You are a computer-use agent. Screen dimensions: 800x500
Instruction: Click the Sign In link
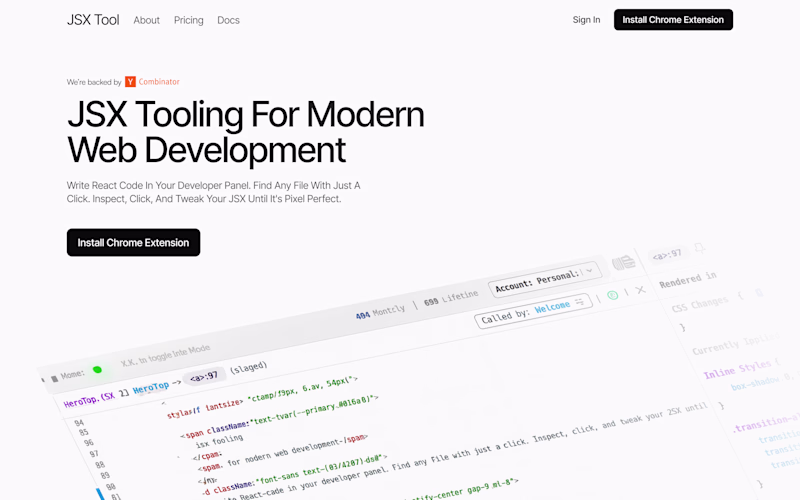pyautogui.click(x=586, y=20)
